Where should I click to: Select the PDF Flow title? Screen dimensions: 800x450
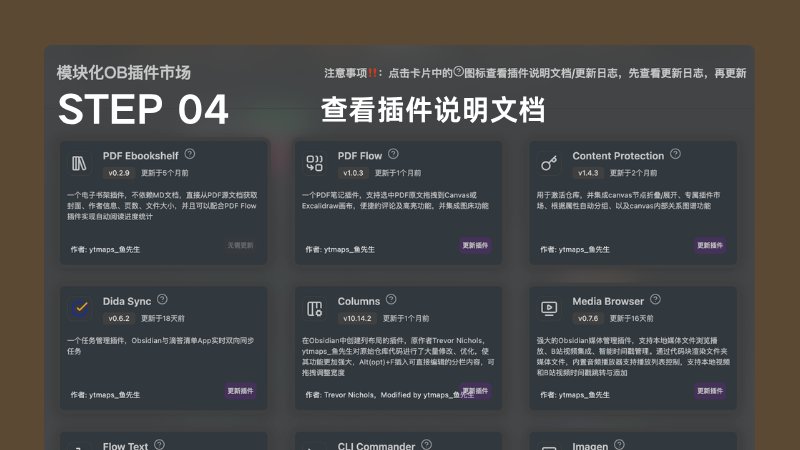coord(360,156)
